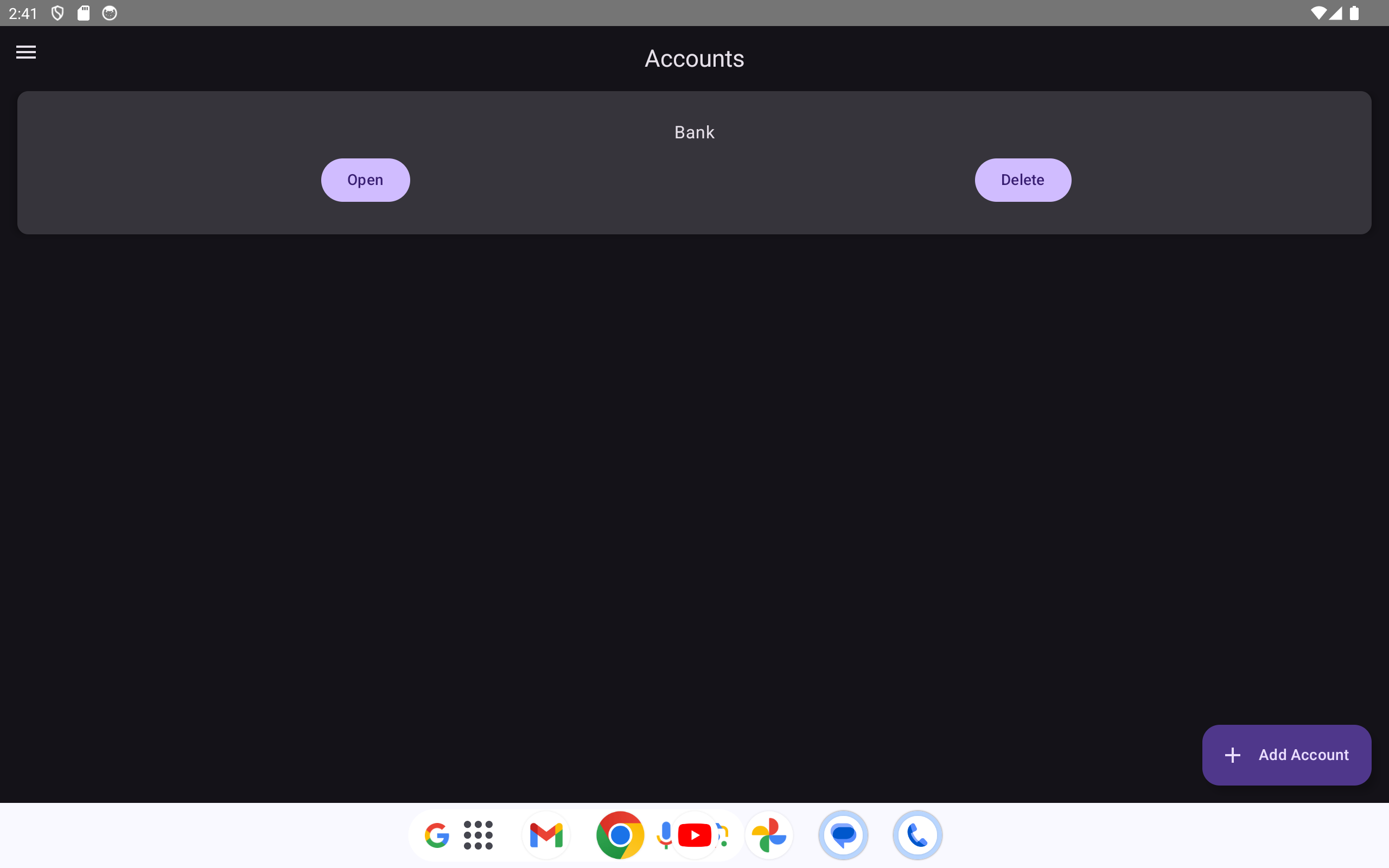Screen dimensions: 1389x868
Task: Launch Gmail from the dock
Action: coord(546,835)
